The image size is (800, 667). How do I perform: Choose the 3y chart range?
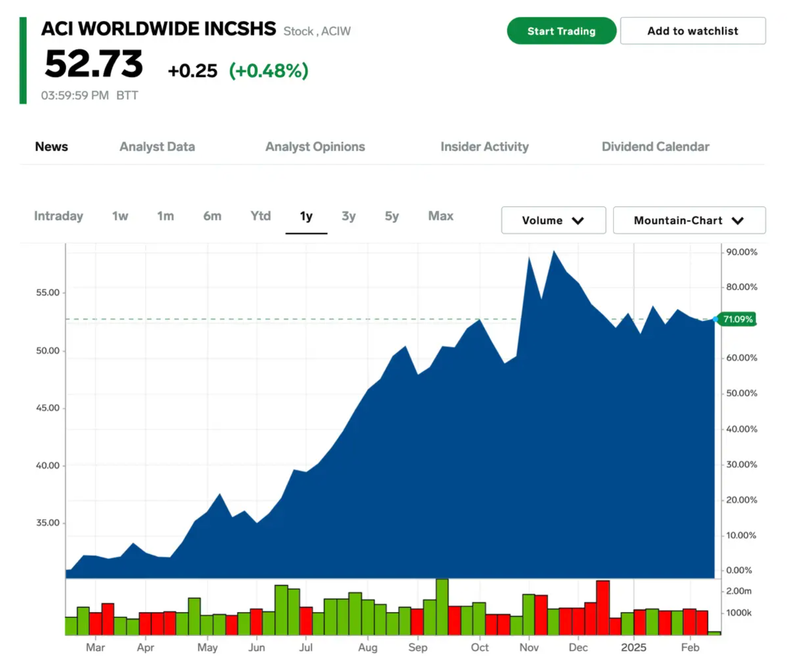348,216
